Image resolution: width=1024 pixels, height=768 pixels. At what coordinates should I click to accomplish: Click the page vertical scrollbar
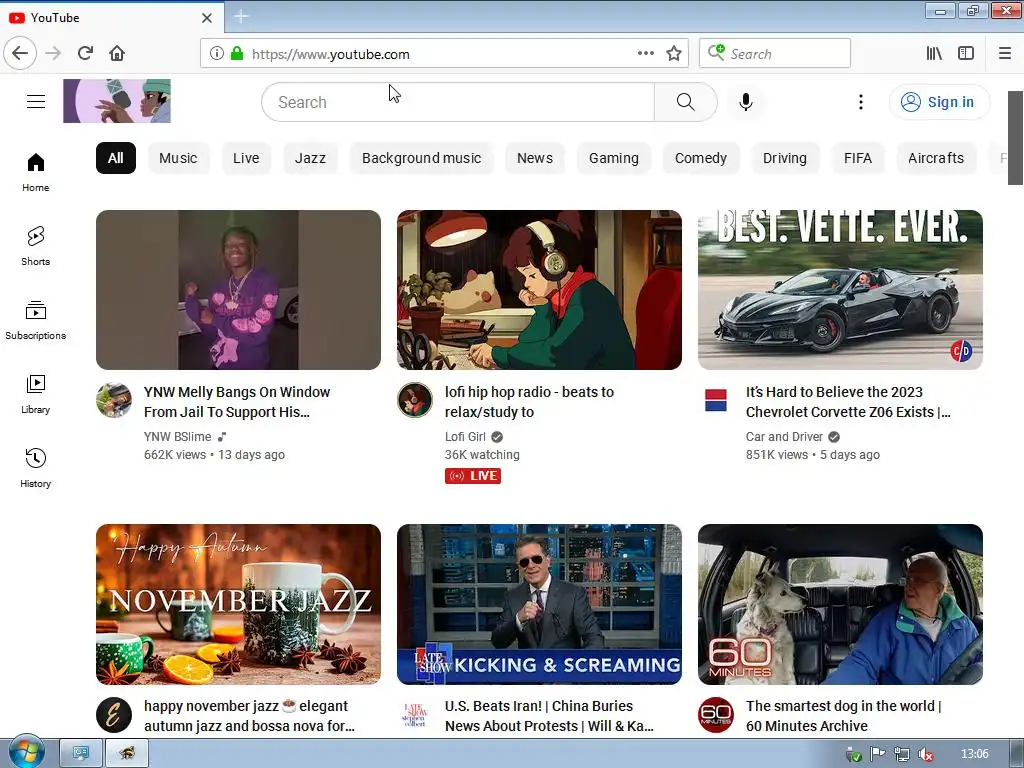(x=1016, y=138)
